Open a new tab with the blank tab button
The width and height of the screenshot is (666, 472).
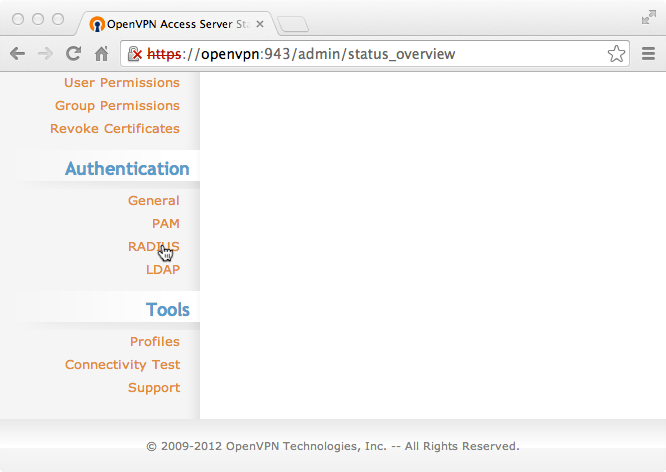coord(293,24)
